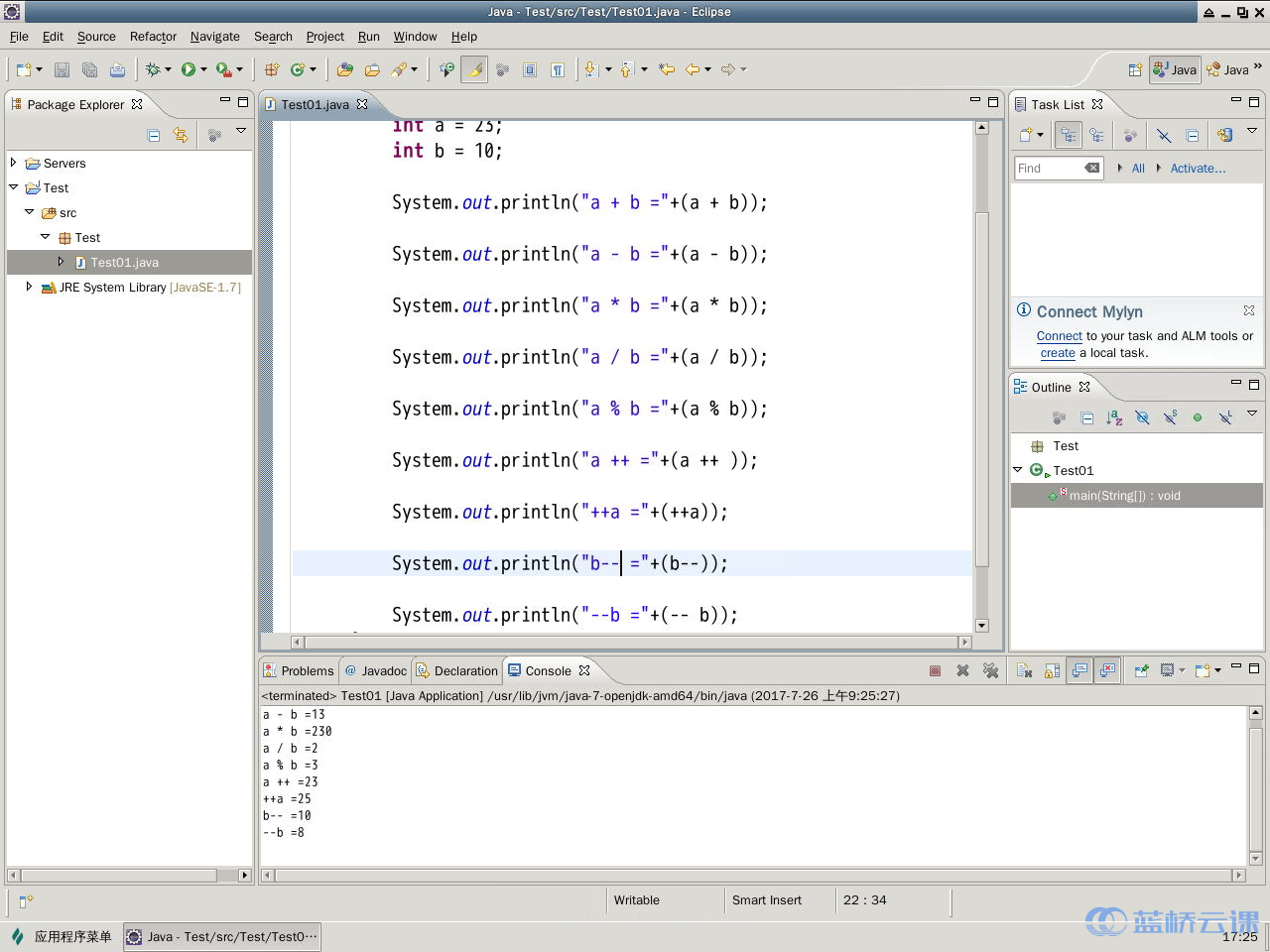
Task: Open the Refactor menu
Action: click(153, 37)
